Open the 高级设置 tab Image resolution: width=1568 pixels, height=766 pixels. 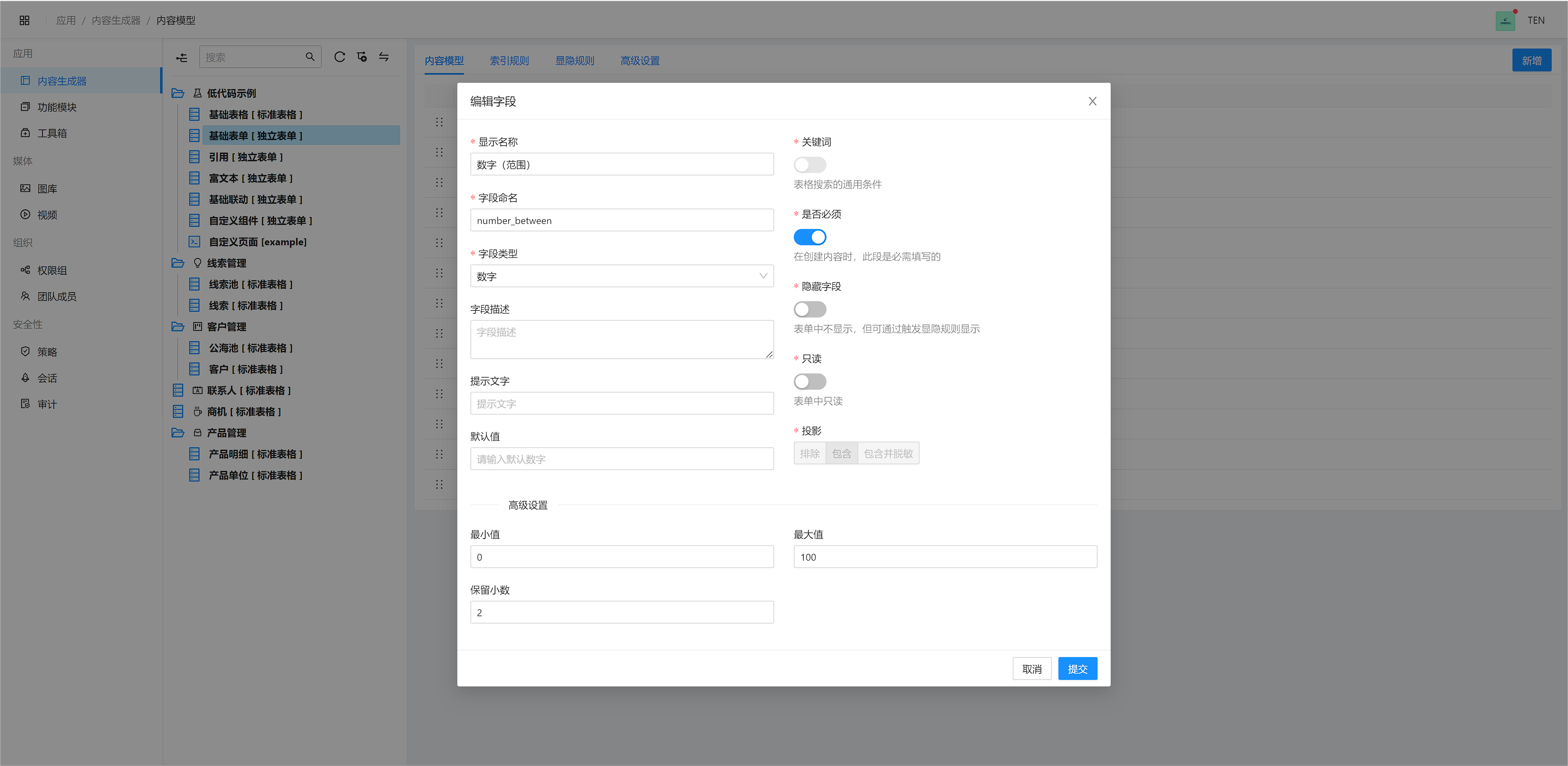[639, 61]
